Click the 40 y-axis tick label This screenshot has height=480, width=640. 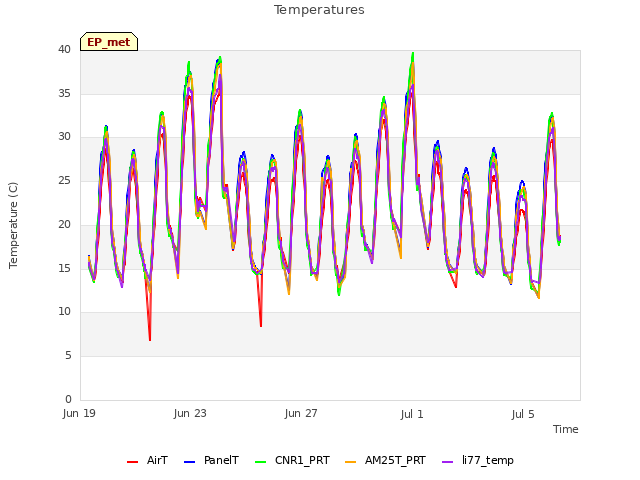[x=64, y=49]
